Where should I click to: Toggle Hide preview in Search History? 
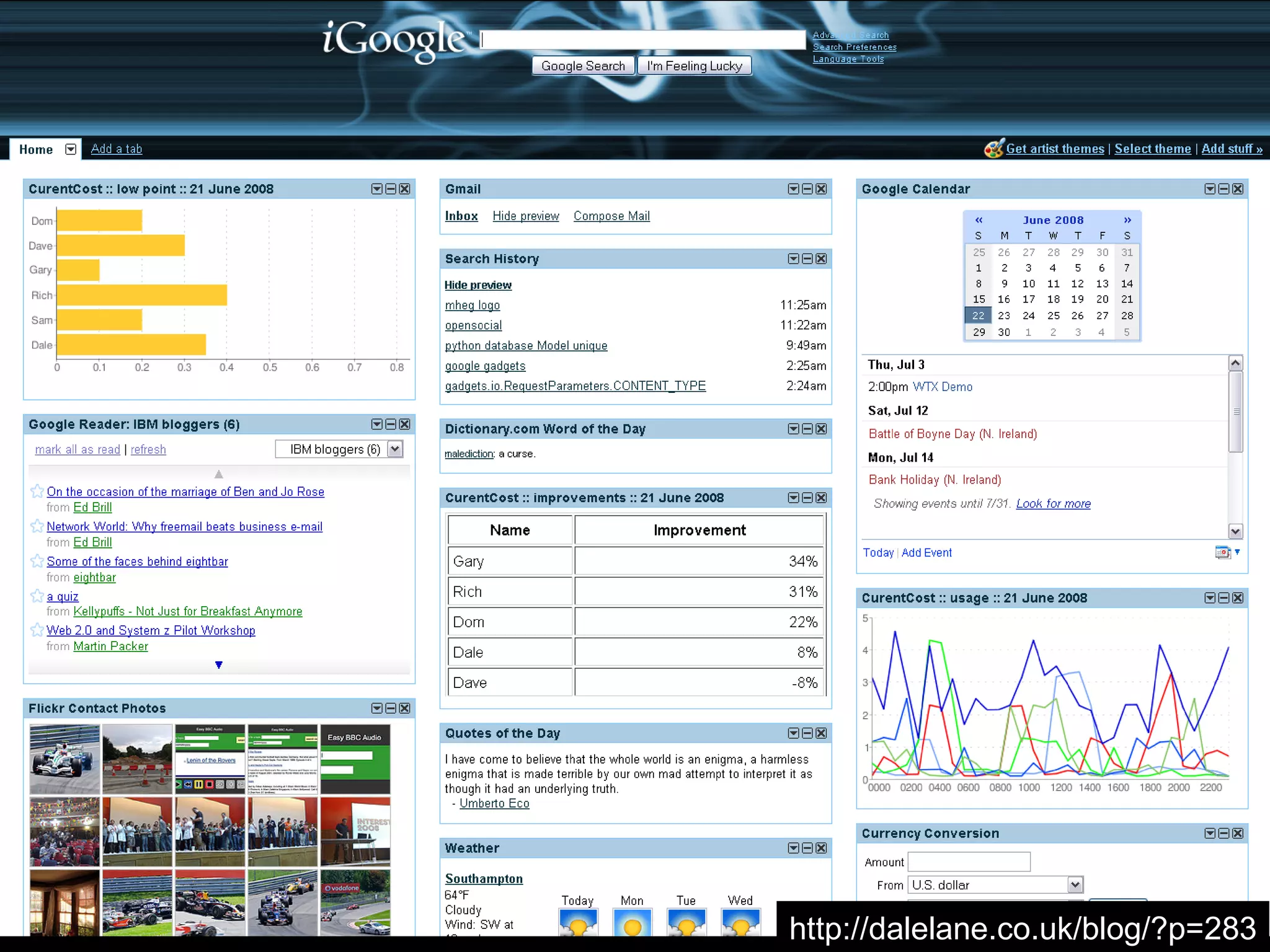point(477,285)
